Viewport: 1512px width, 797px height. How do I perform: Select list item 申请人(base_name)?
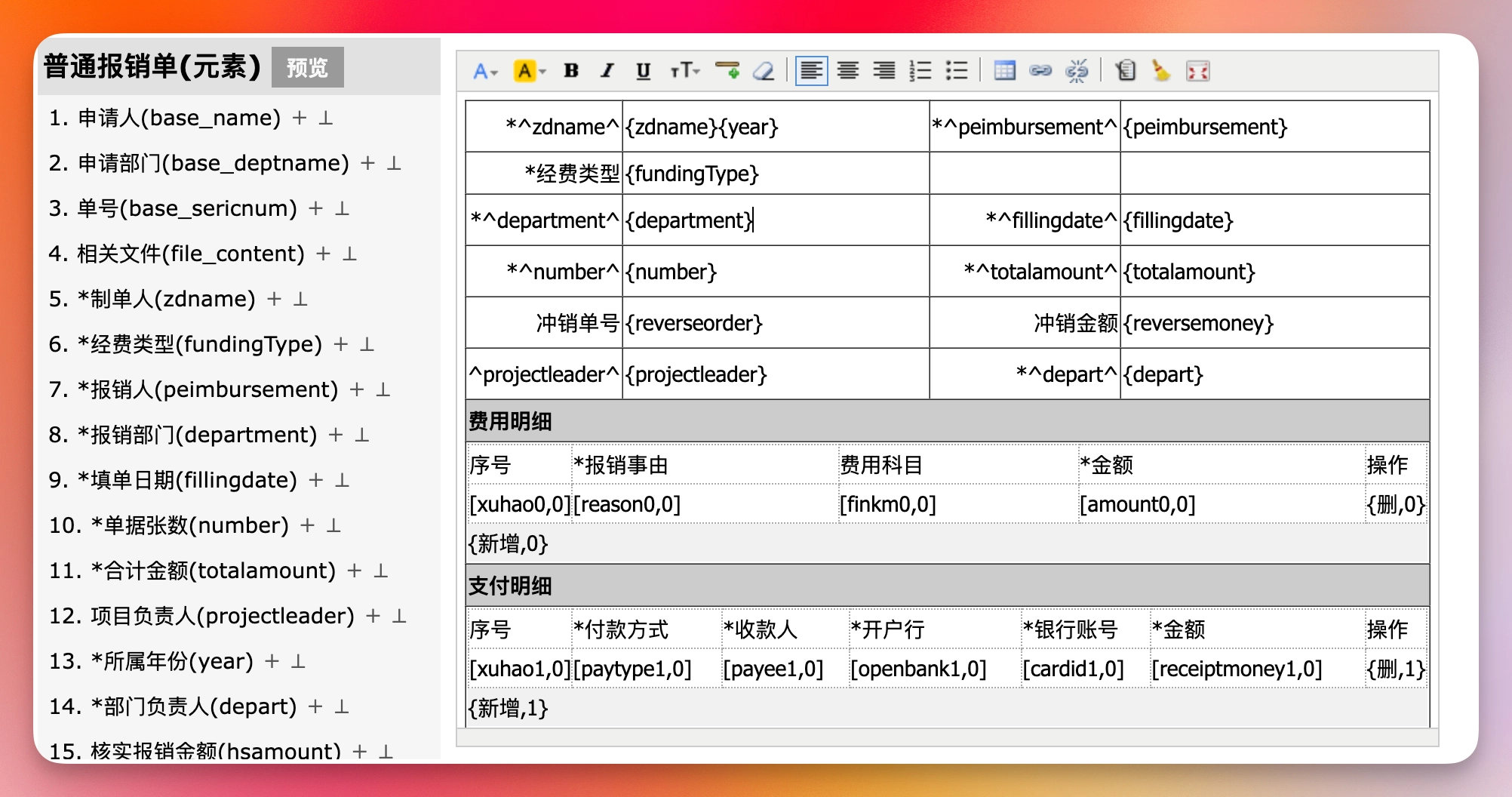(179, 118)
